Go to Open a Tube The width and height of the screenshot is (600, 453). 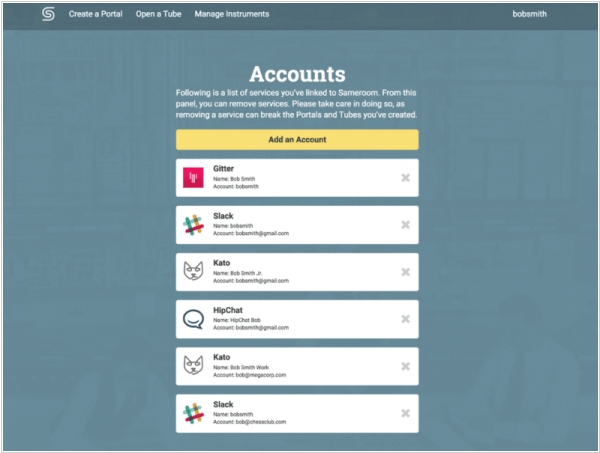[158, 14]
